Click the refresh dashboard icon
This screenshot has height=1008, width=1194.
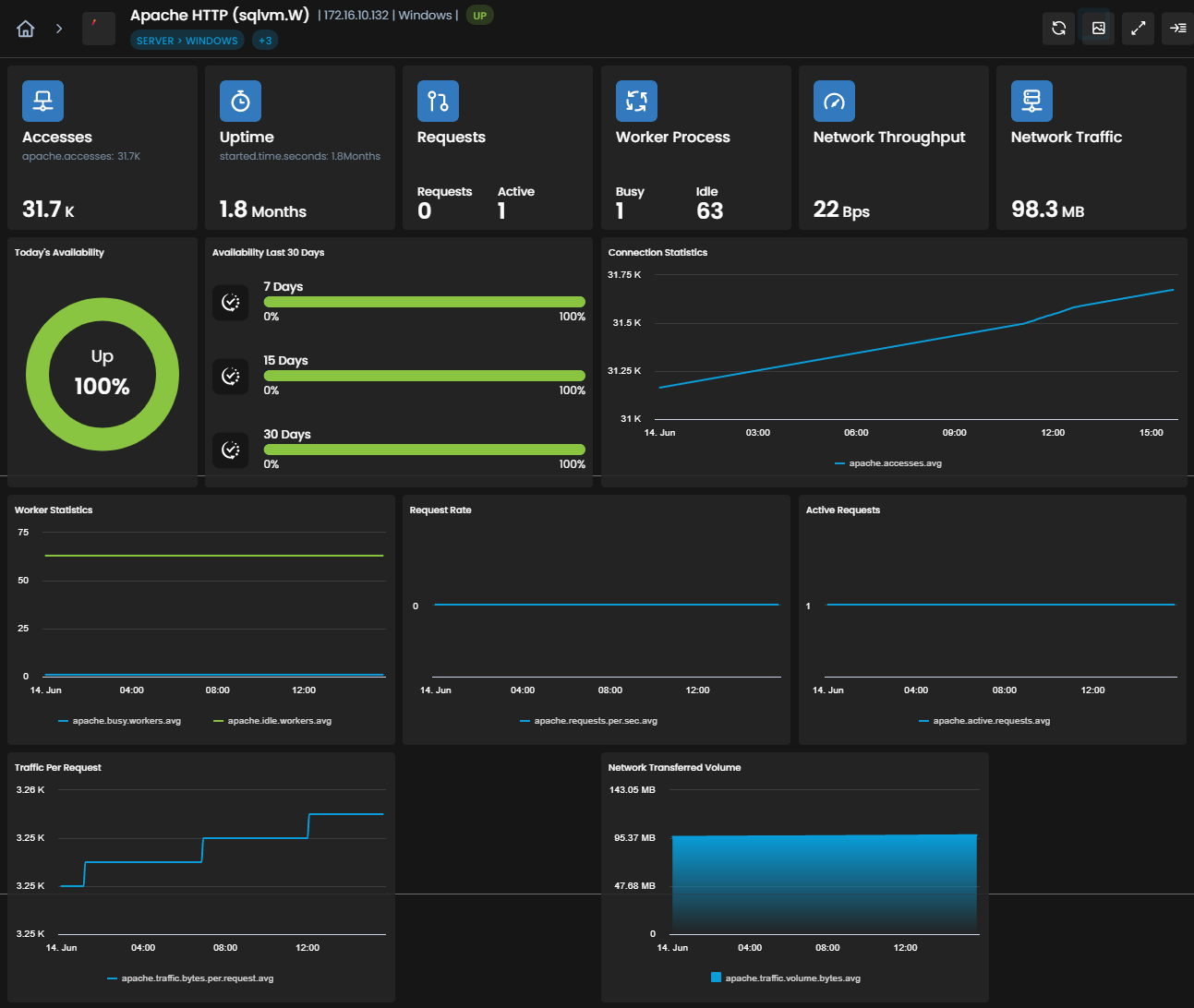coord(1058,29)
